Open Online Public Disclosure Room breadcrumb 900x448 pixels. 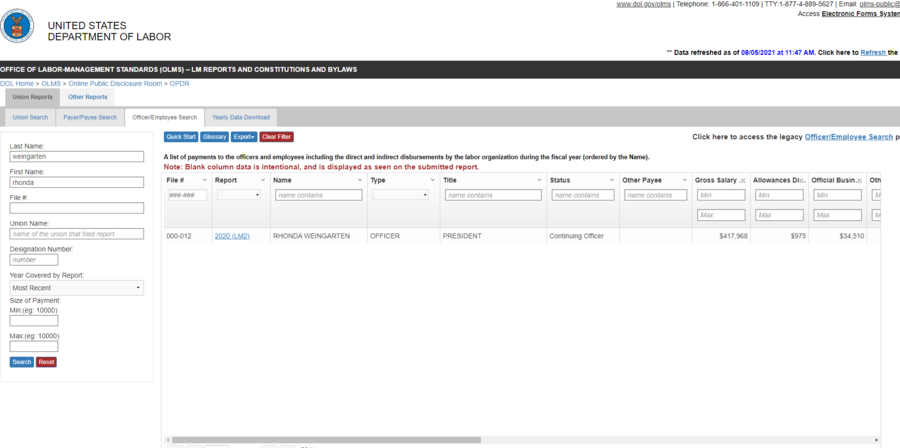115,84
